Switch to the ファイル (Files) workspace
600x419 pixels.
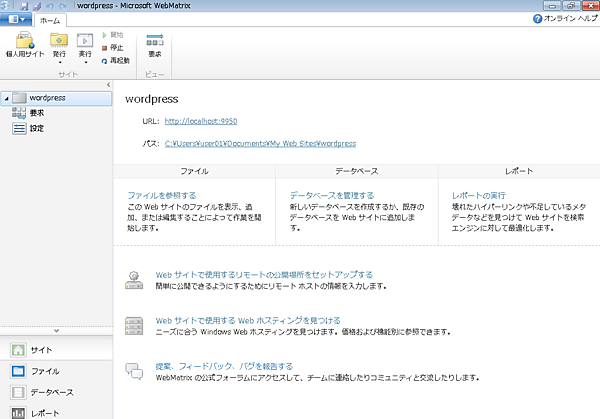44,371
